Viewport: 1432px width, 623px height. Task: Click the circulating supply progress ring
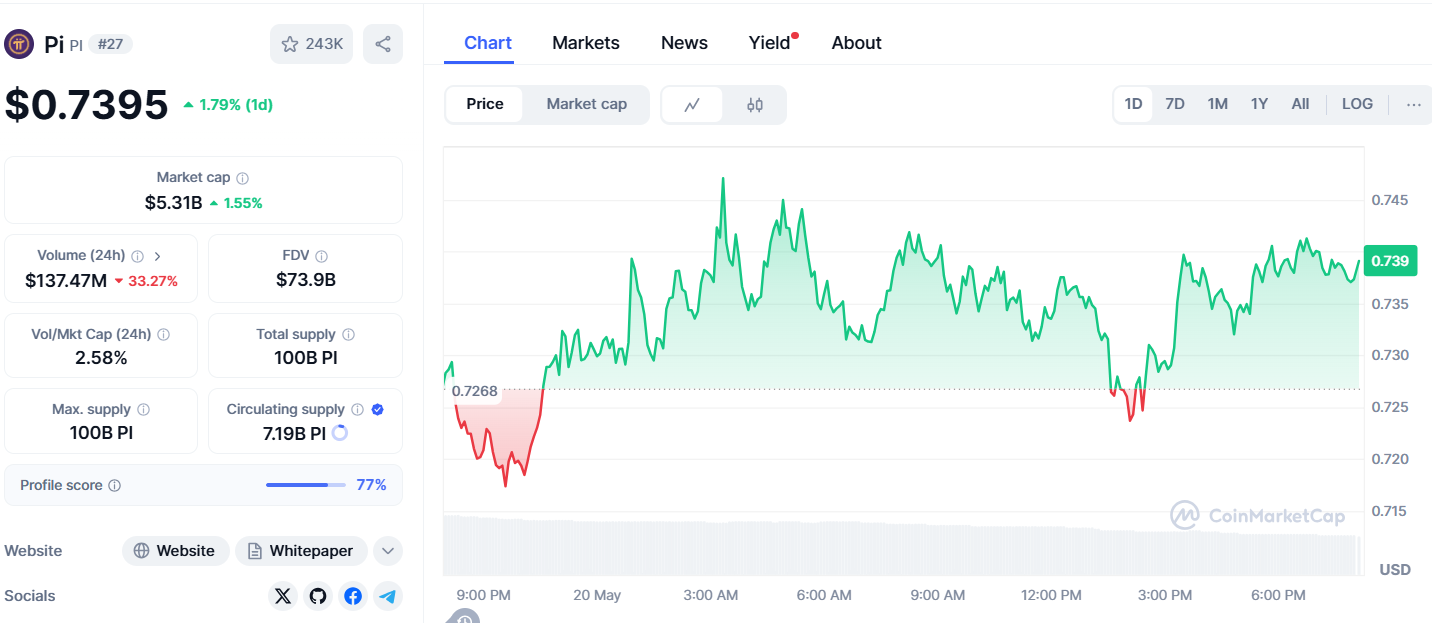coord(339,433)
